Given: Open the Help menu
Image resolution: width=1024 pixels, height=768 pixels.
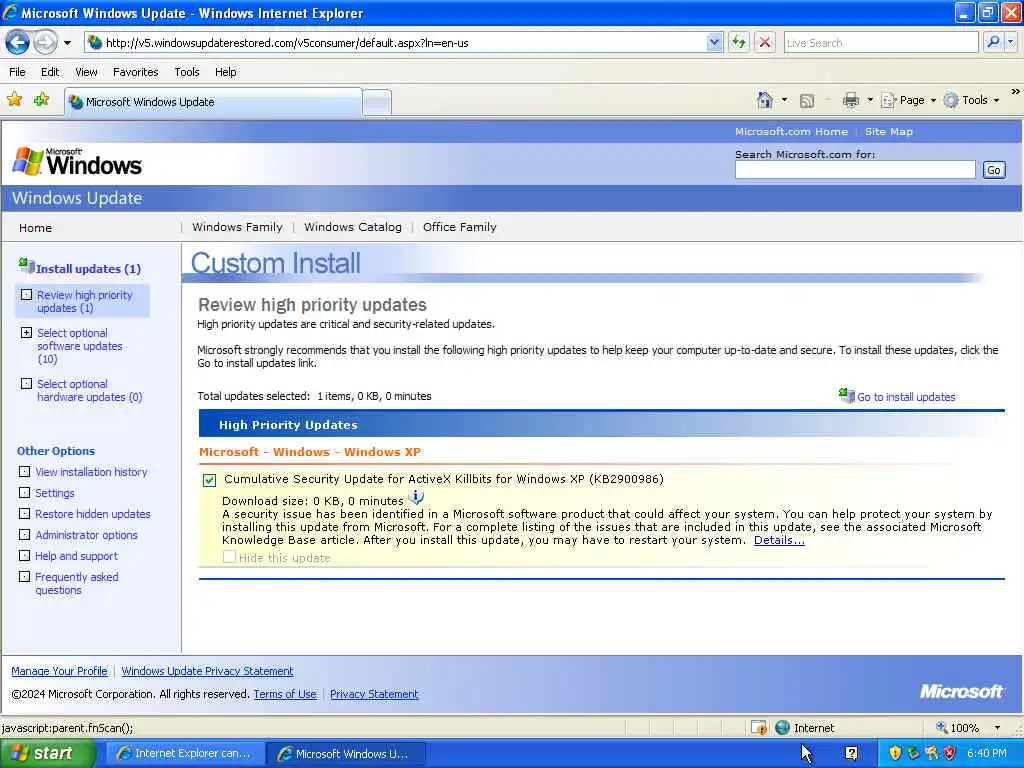Looking at the screenshot, I should (x=225, y=72).
